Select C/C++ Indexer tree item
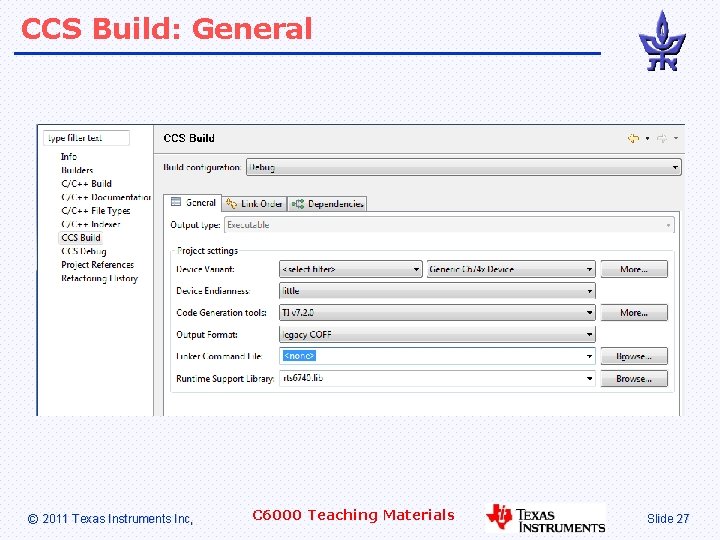The image size is (720, 540). [90, 224]
